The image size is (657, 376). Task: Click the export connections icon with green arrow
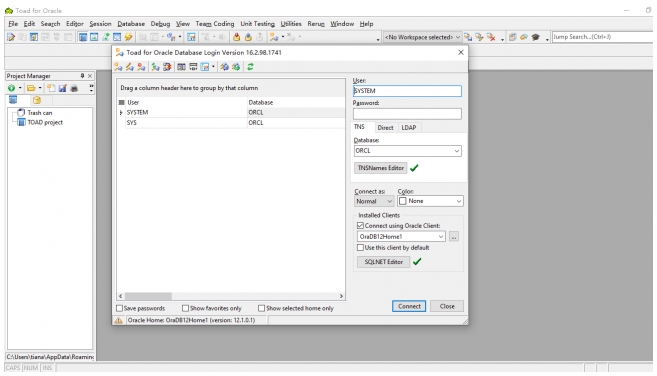click(236, 67)
